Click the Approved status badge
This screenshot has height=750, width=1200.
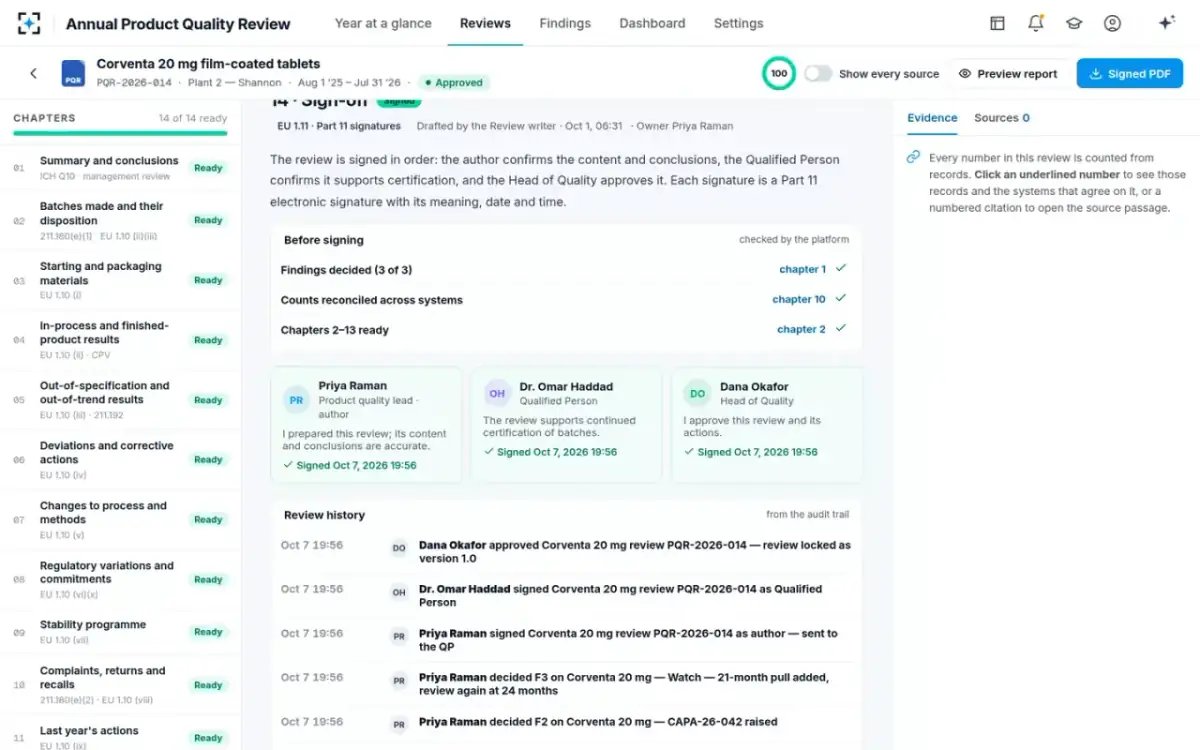tap(454, 83)
